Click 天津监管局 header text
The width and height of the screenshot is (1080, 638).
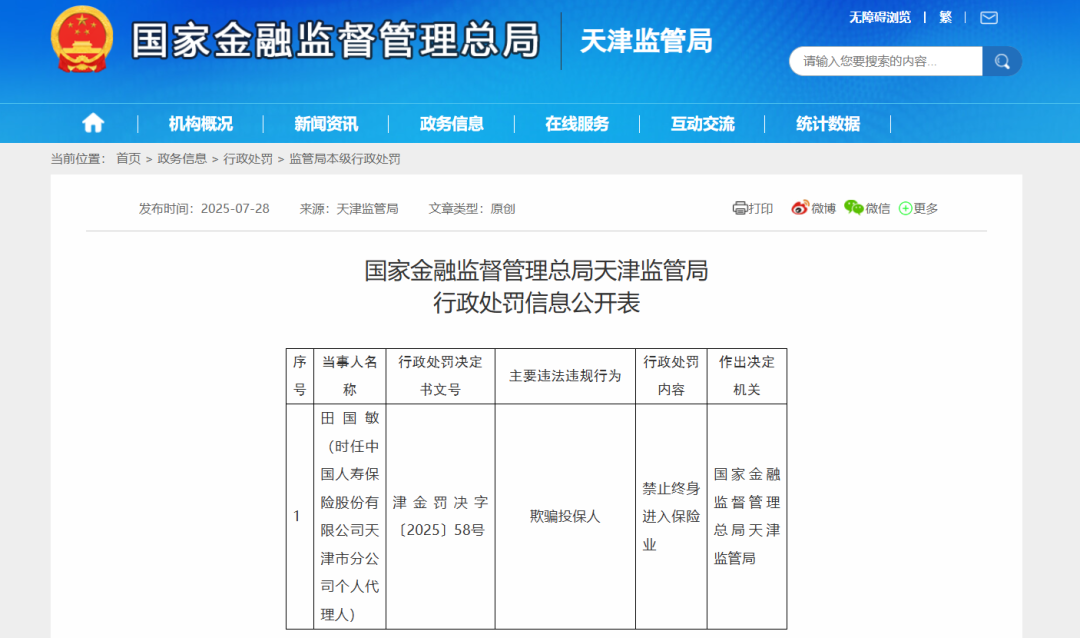coord(646,41)
